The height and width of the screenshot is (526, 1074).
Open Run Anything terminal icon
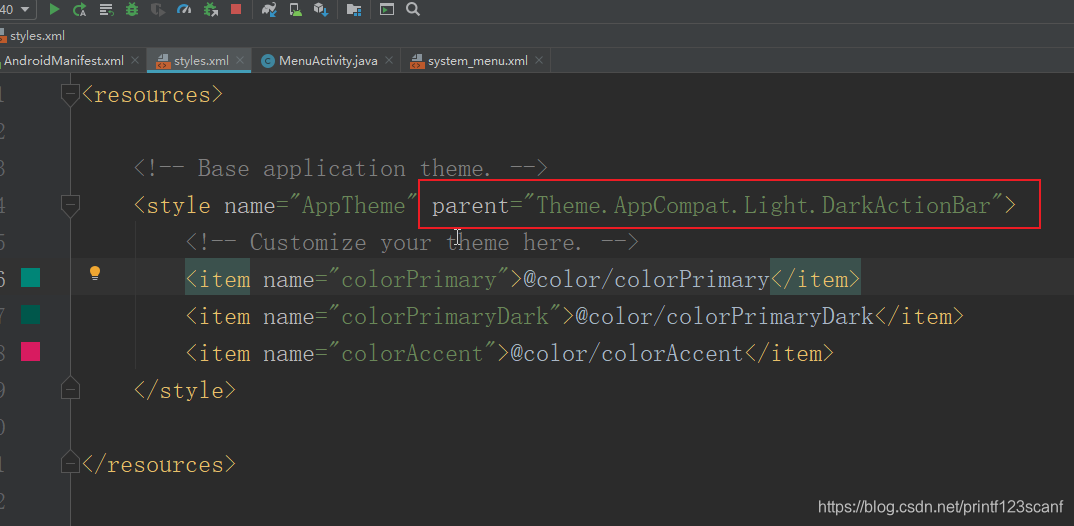[x=387, y=9]
